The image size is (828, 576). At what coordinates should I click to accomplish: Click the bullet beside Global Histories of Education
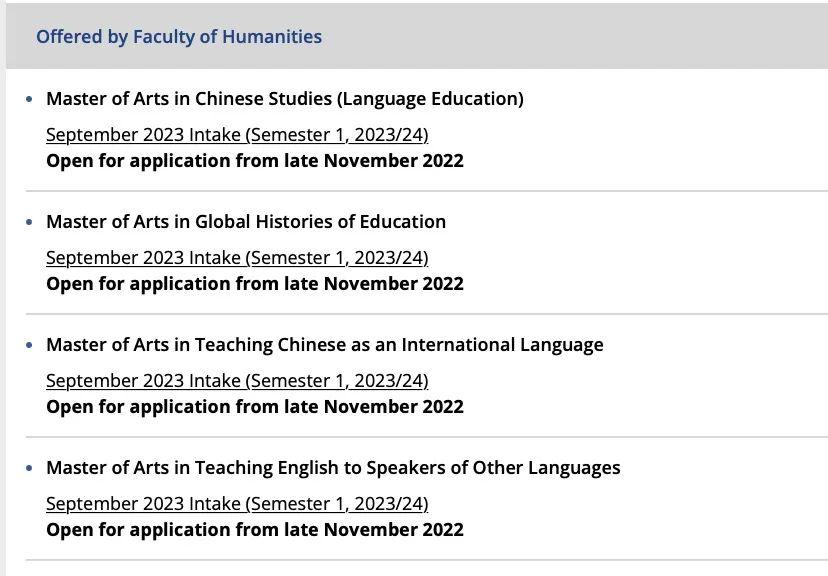(29, 222)
